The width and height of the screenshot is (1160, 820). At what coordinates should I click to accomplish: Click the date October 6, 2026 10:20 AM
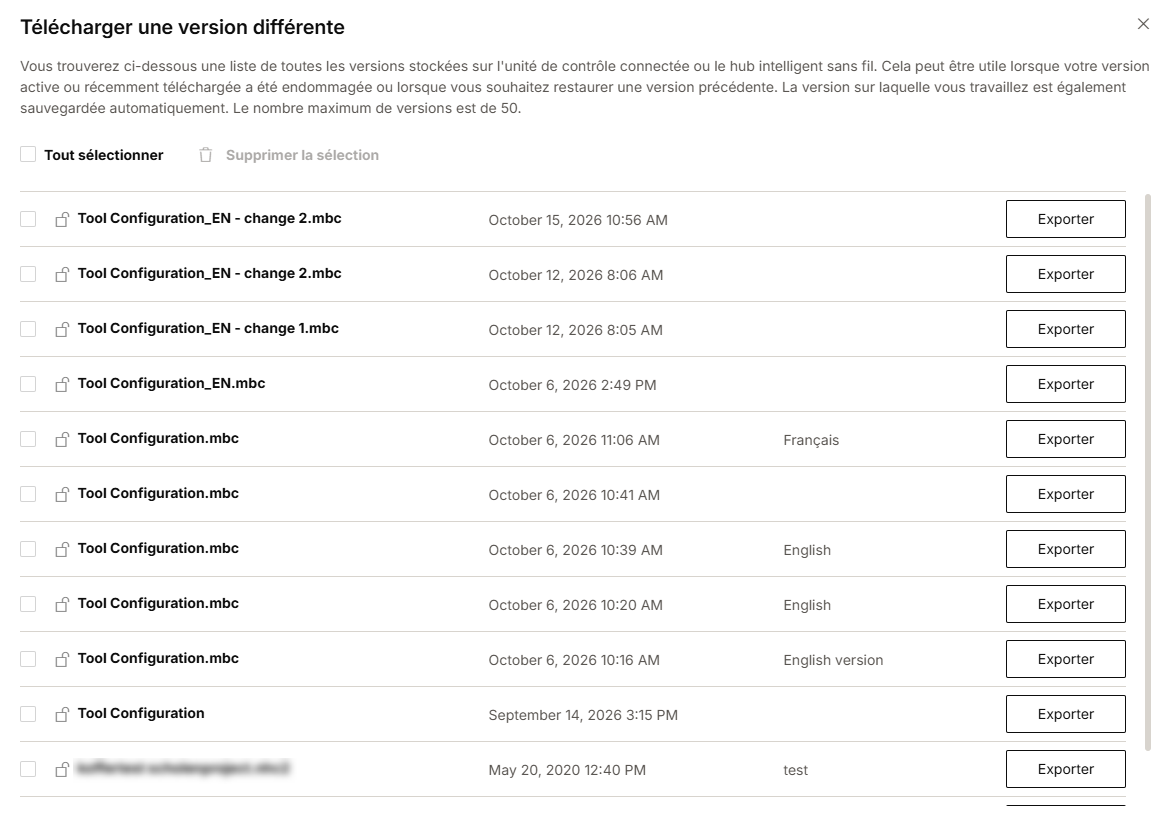pyautogui.click(x=576, y=605)
